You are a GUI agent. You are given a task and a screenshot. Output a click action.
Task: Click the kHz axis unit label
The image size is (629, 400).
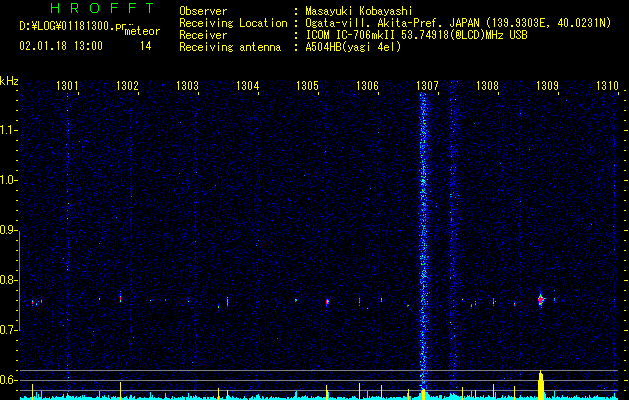(9, 81)
